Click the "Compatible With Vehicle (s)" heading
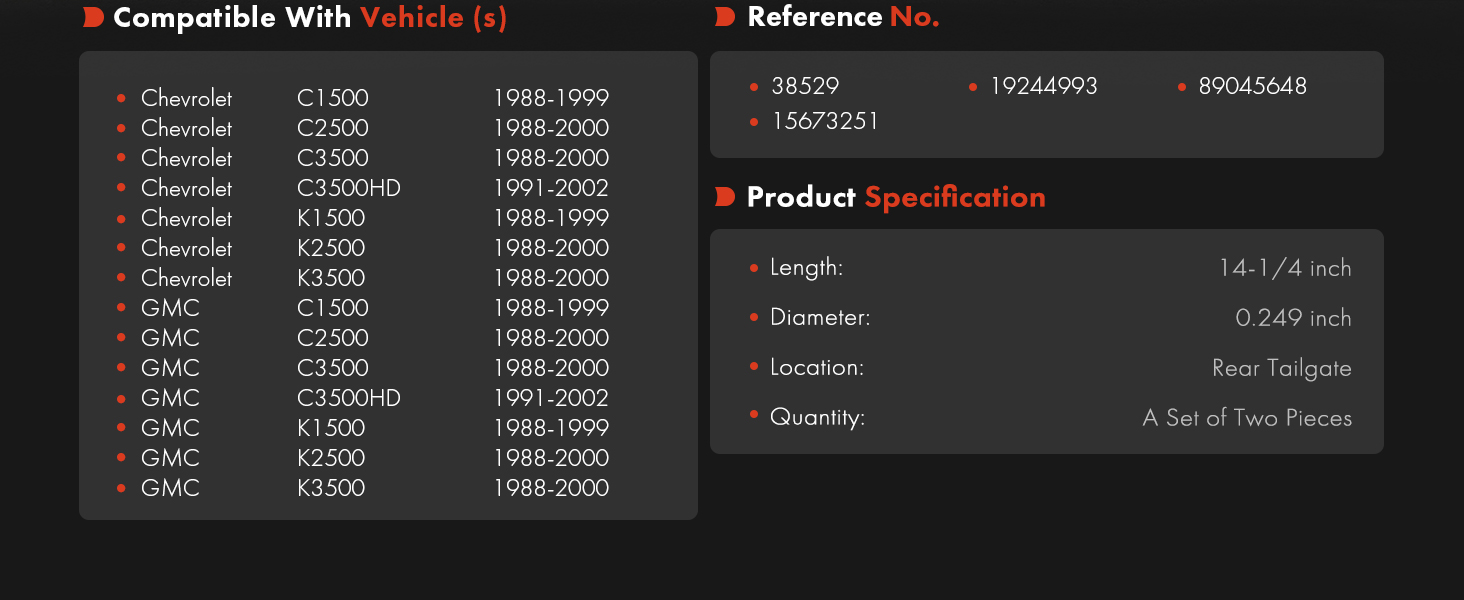 point(310,18)
